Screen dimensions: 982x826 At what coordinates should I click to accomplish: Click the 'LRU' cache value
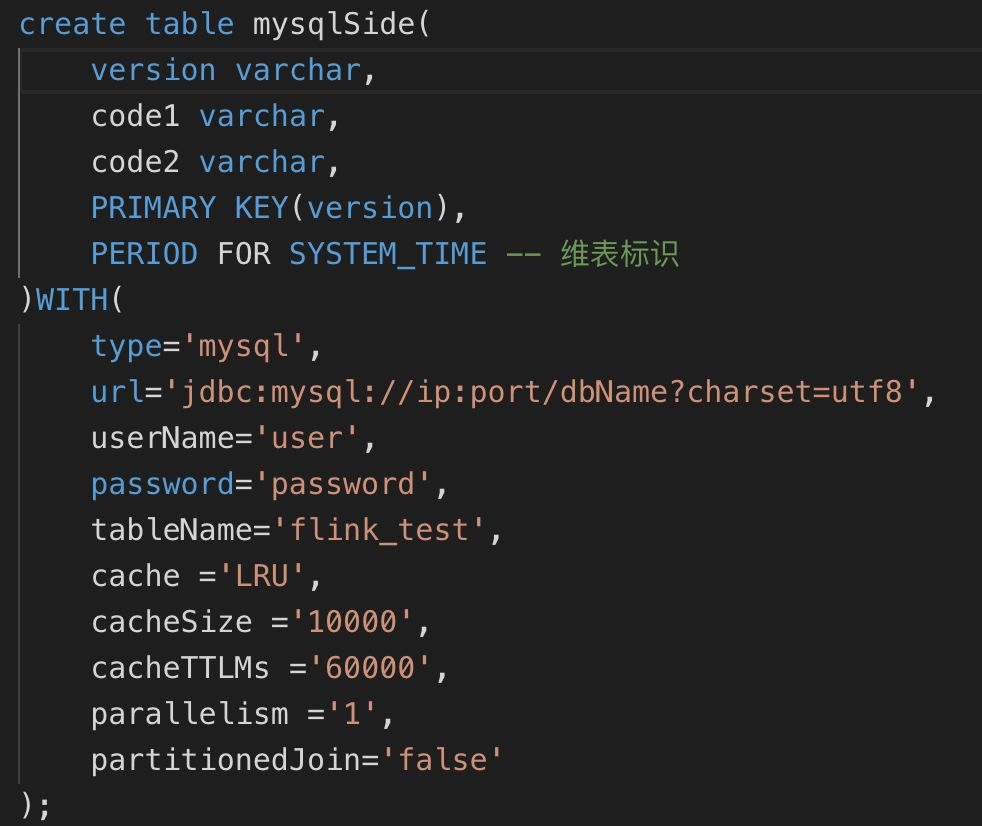coord(262,576)
